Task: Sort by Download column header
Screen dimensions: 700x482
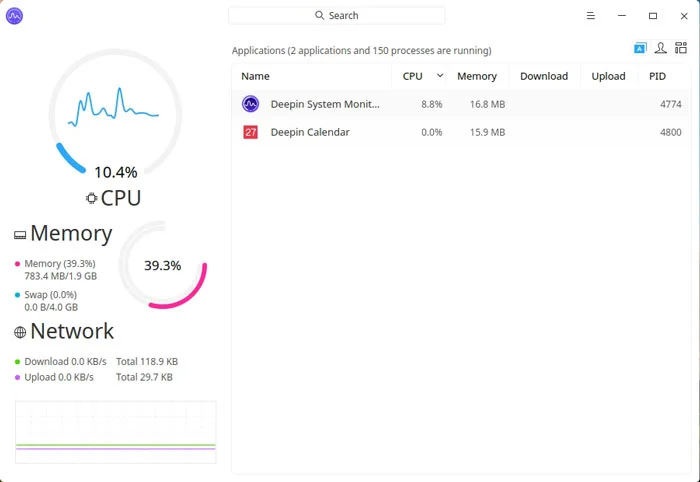Action: (x=543, y=76)
